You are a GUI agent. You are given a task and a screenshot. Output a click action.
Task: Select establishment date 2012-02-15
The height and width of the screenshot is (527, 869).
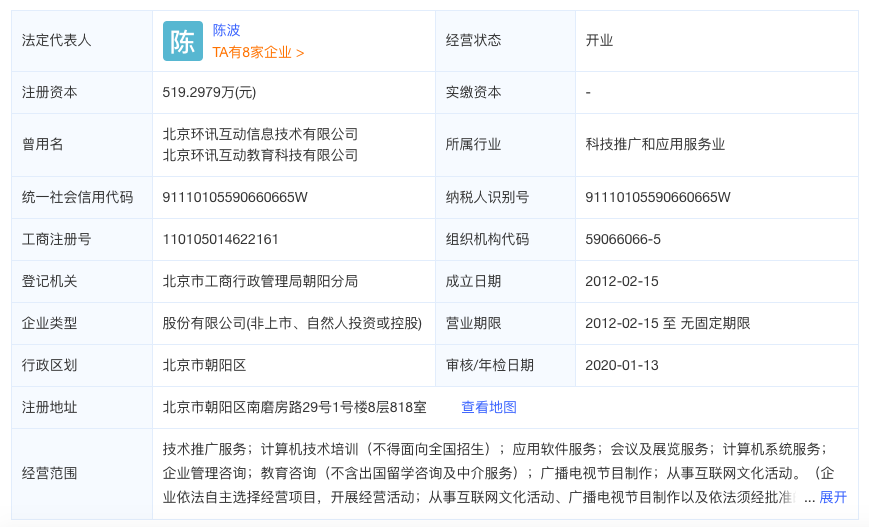pos(622,282)
